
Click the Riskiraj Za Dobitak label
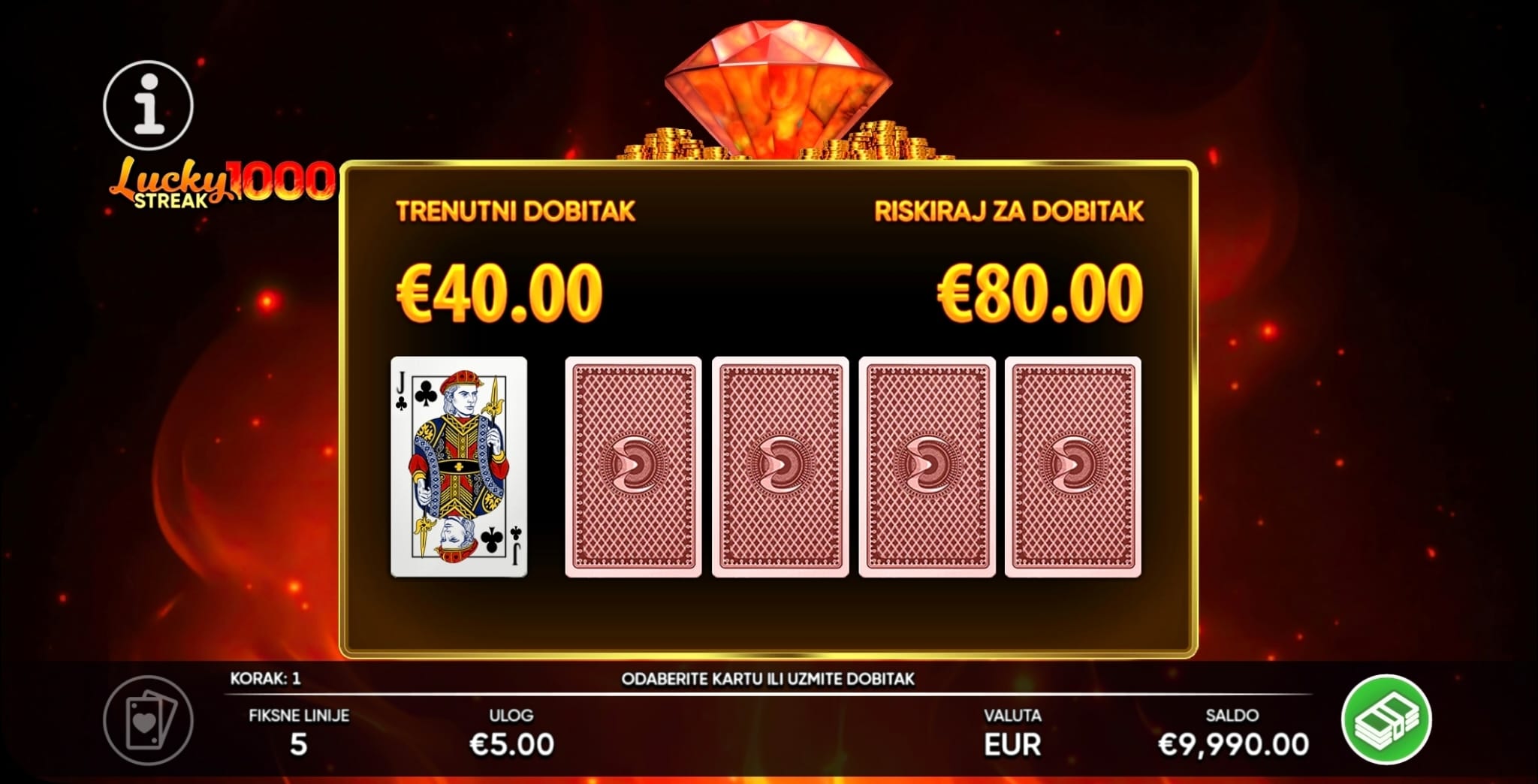coord(1009,211)
